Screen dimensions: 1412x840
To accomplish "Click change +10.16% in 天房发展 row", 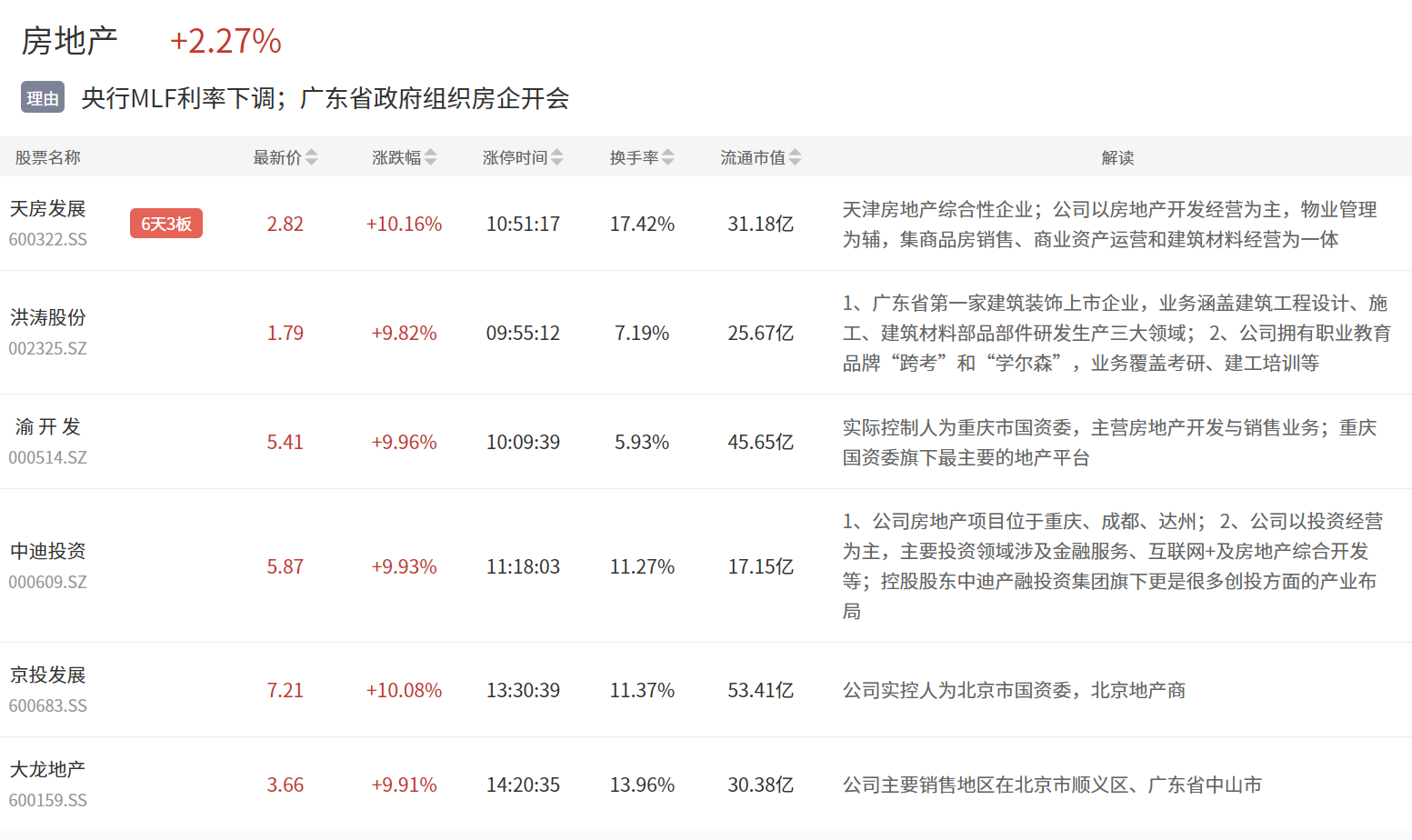I will tap(404, 224).
